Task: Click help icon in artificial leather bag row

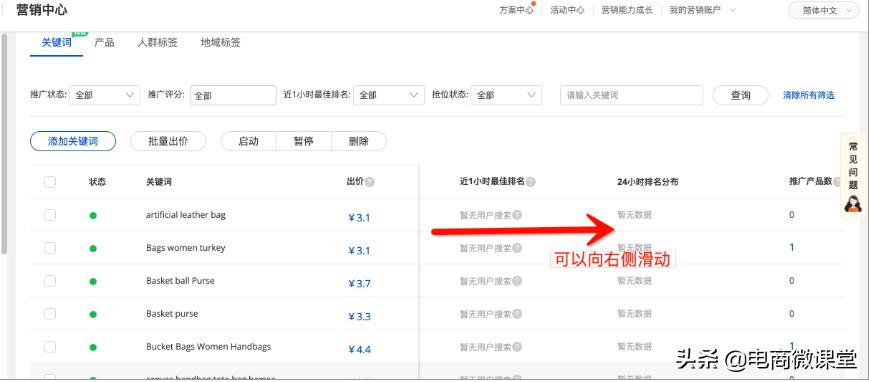Action: tap(517, 215)
